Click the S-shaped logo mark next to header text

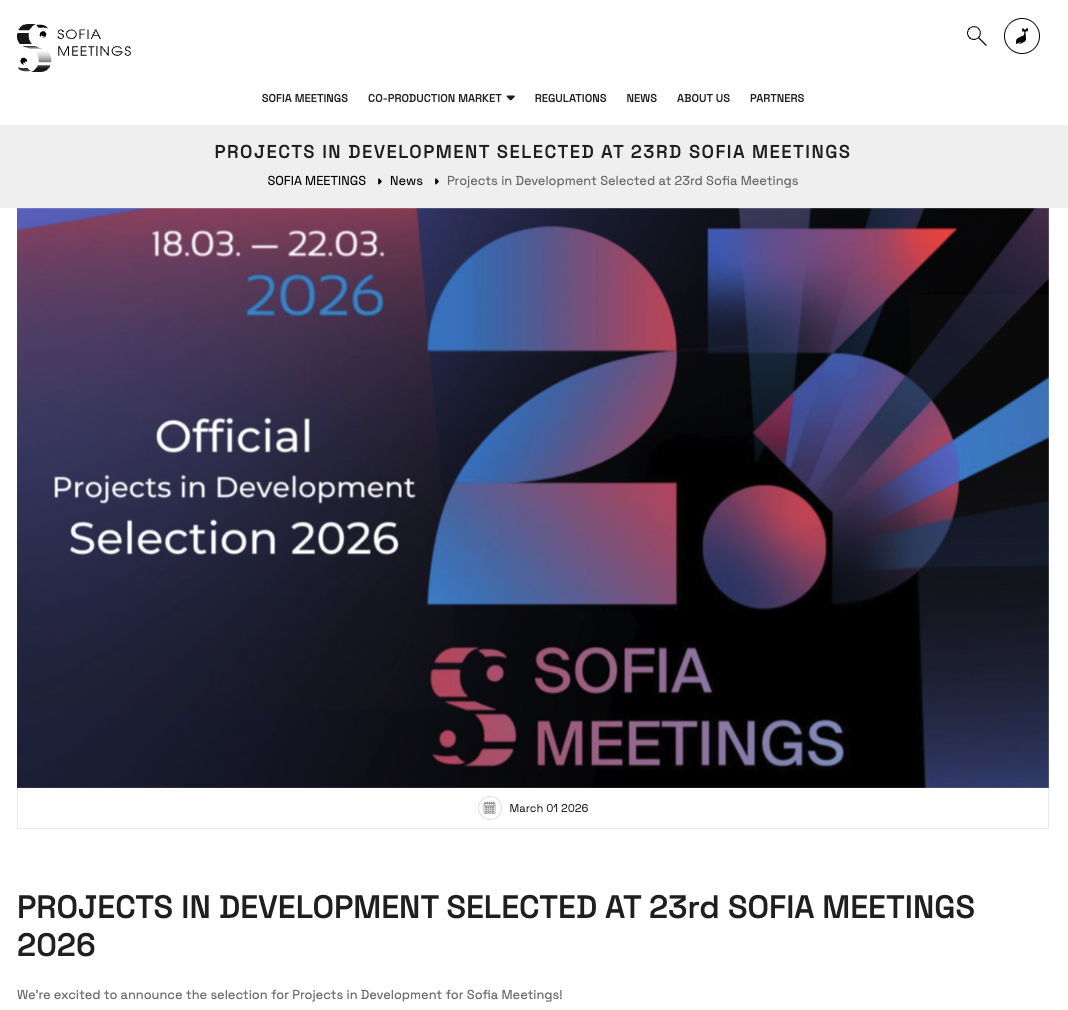click(33, 47)
